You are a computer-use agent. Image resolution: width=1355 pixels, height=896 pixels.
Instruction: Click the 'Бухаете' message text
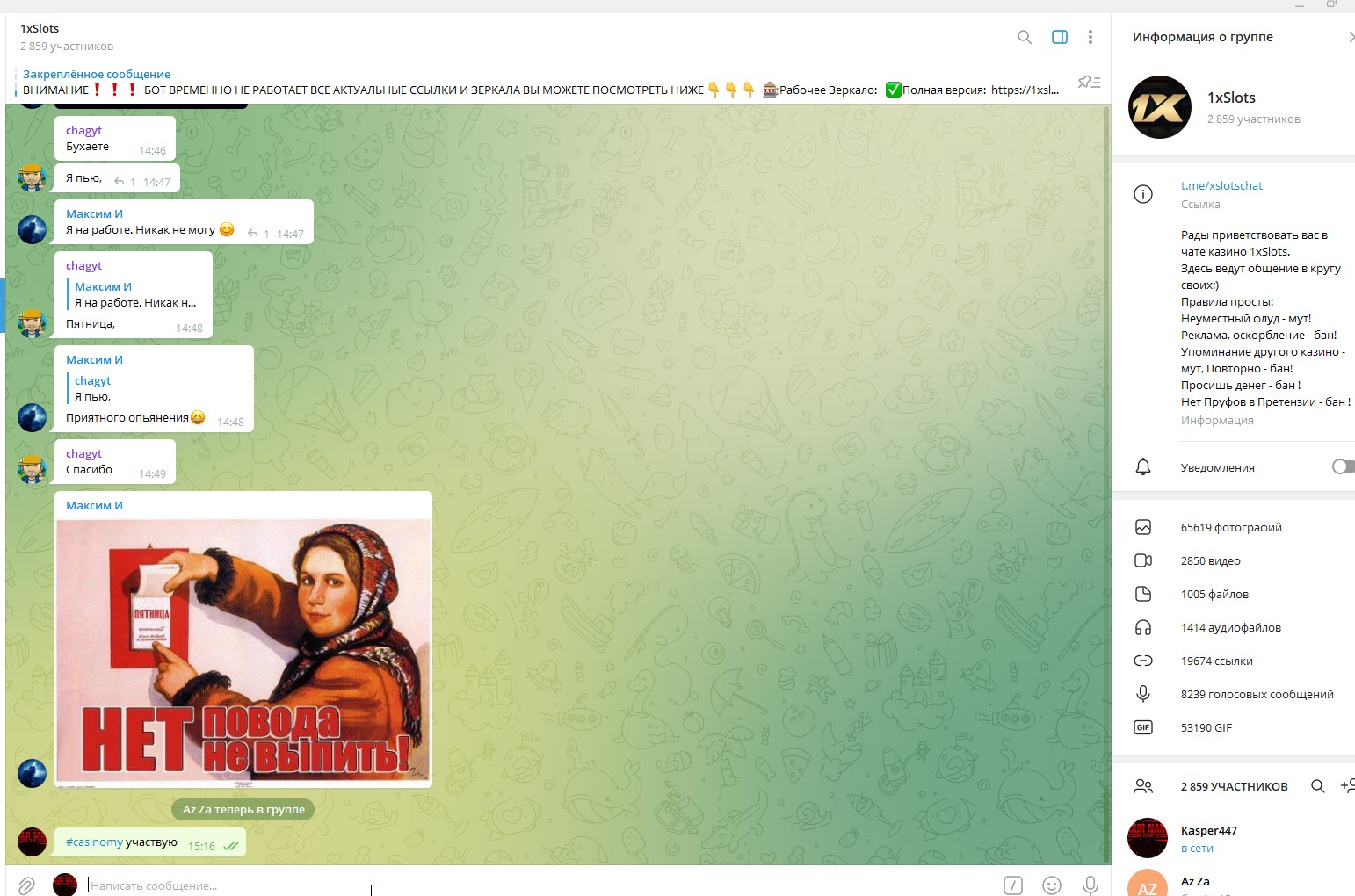87,147
